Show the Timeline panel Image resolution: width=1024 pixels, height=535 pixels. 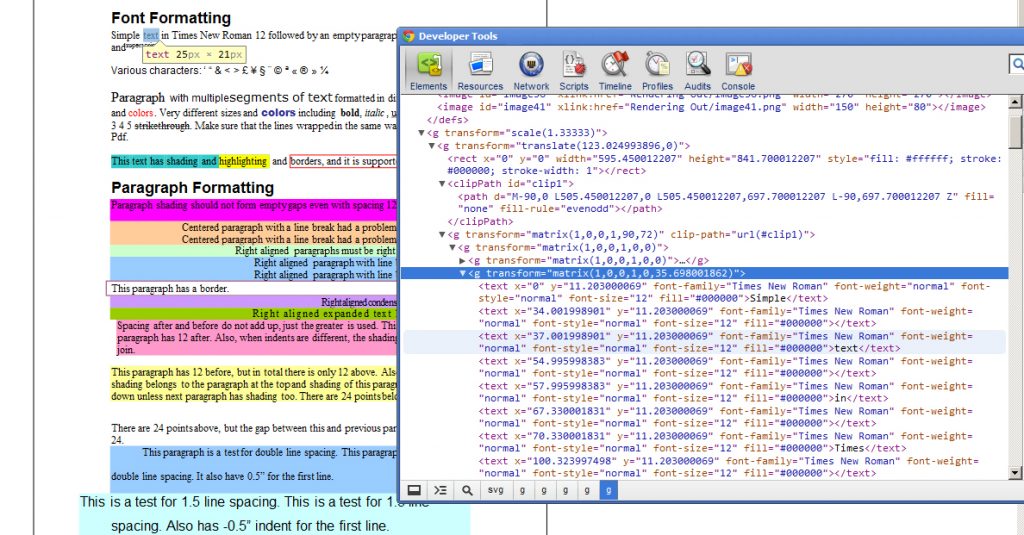pos(615,71)
